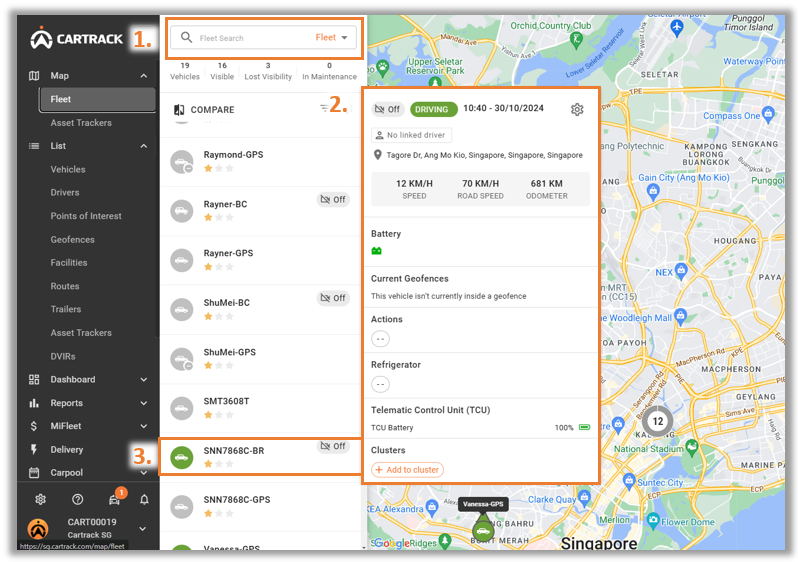The image size is (798, 562).
Task: Click Rayner-BC vehicle icon
Action: tap(182, 211)
